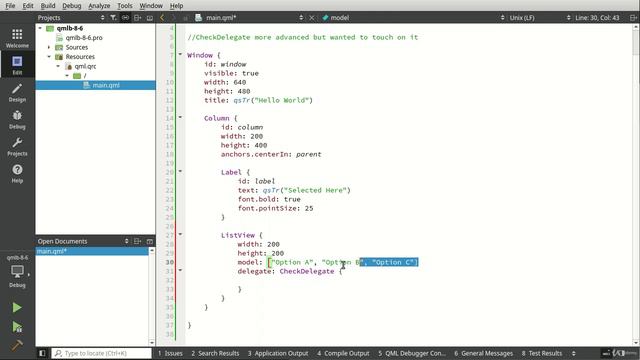Open the Help mode
Image resolution: width=640 pixels, height=360 pixels.
pos(17,173)
